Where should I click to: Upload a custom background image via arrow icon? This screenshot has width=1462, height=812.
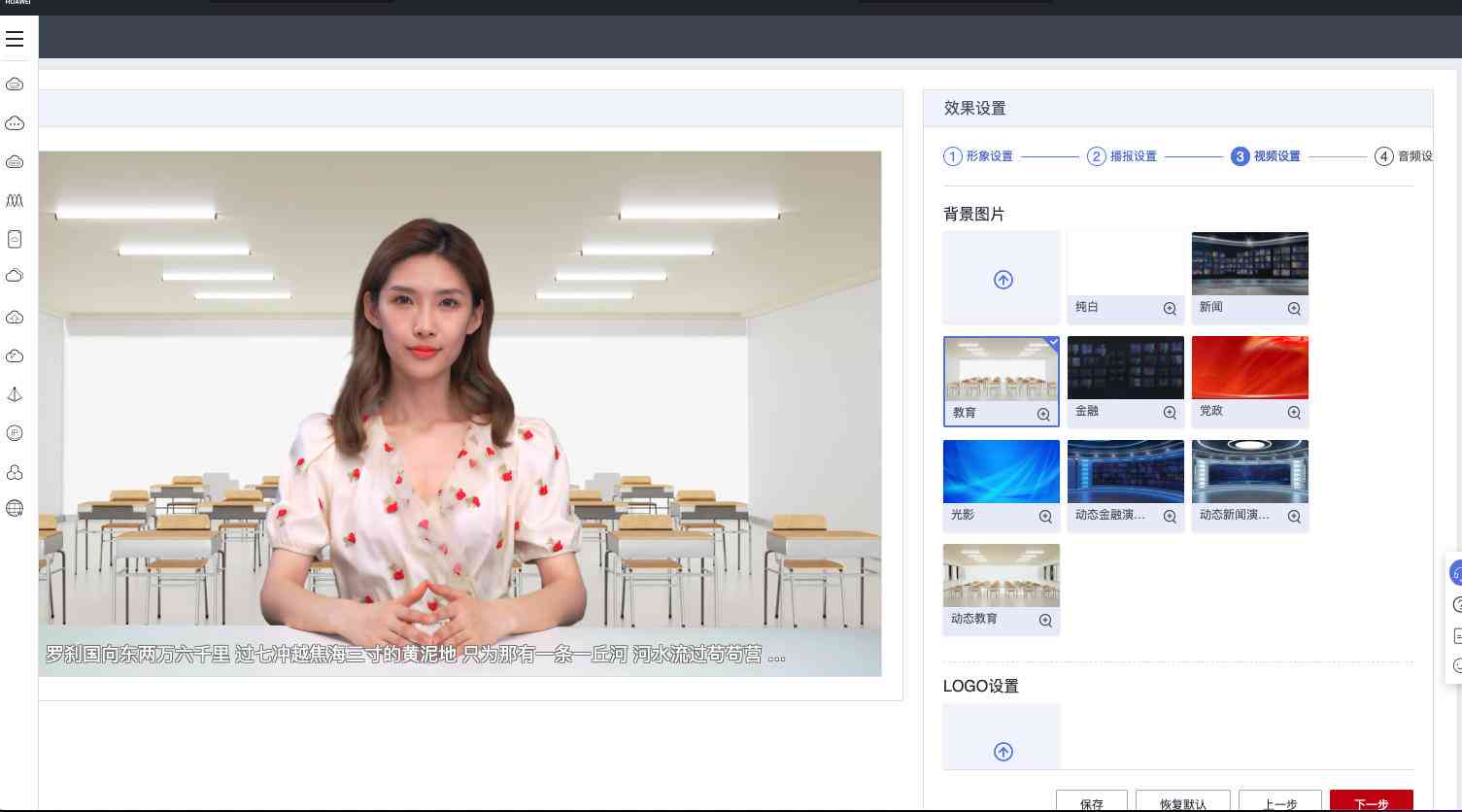[1003, 280]
